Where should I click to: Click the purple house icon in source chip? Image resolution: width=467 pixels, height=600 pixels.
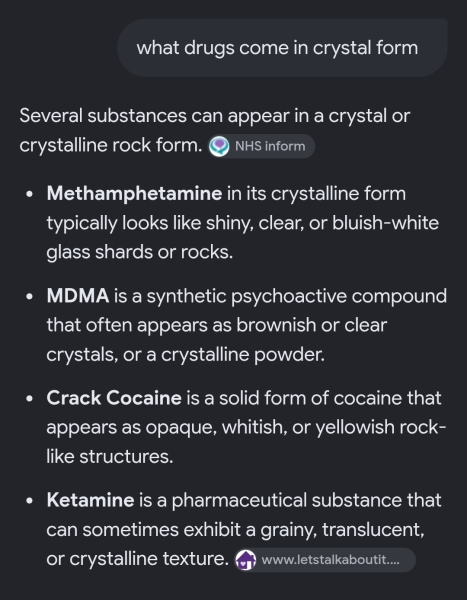[245, 560]
